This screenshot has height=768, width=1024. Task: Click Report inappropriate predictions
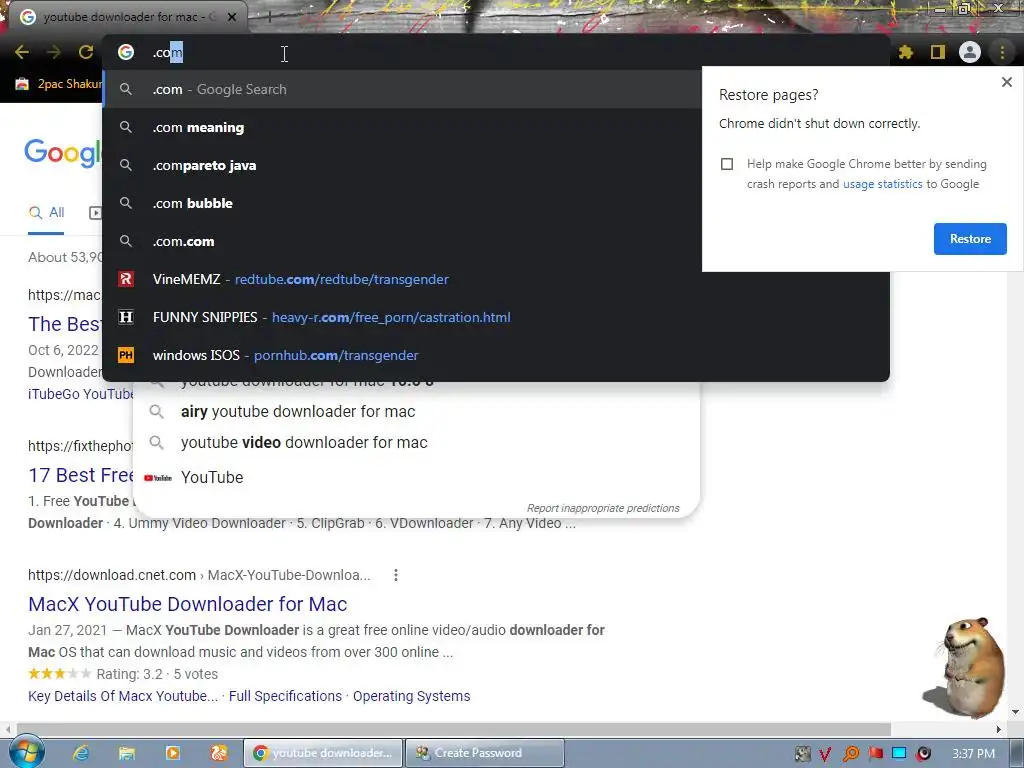click(x=603, y=508)
